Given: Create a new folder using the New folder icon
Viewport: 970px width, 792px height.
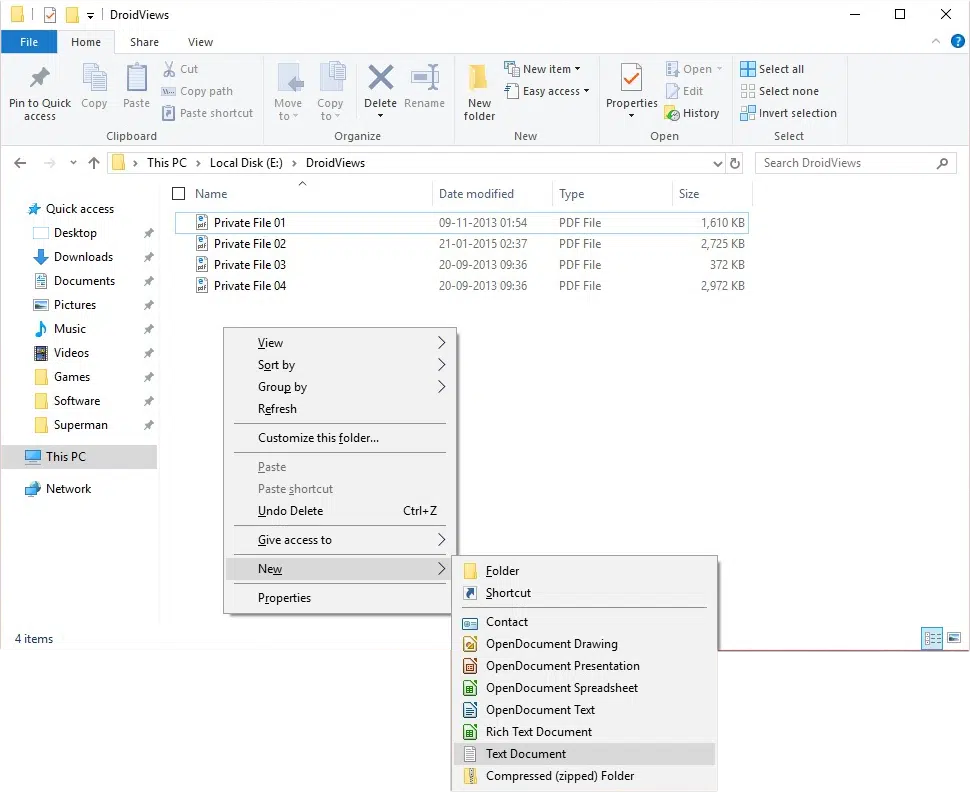Looking at the screenshot, I should pyautogui.click(x=478, y=89).
